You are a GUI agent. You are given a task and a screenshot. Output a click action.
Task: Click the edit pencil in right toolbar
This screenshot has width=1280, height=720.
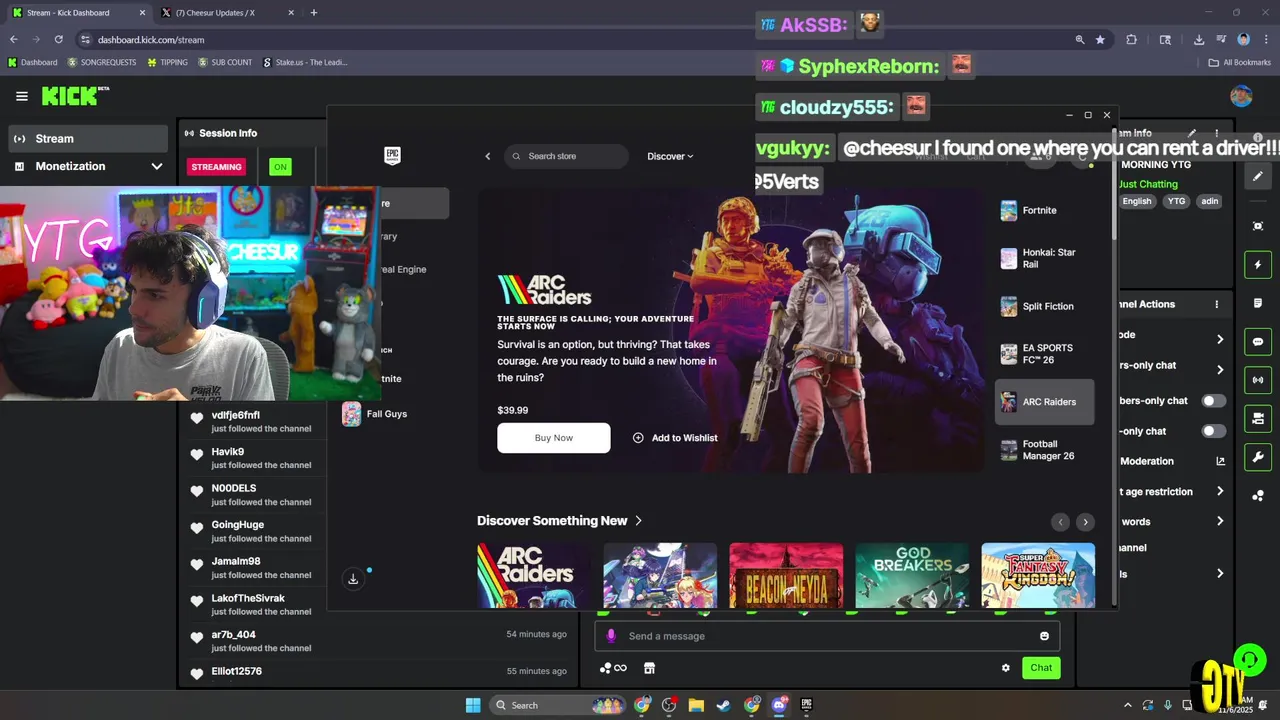tap(1258, 176)
